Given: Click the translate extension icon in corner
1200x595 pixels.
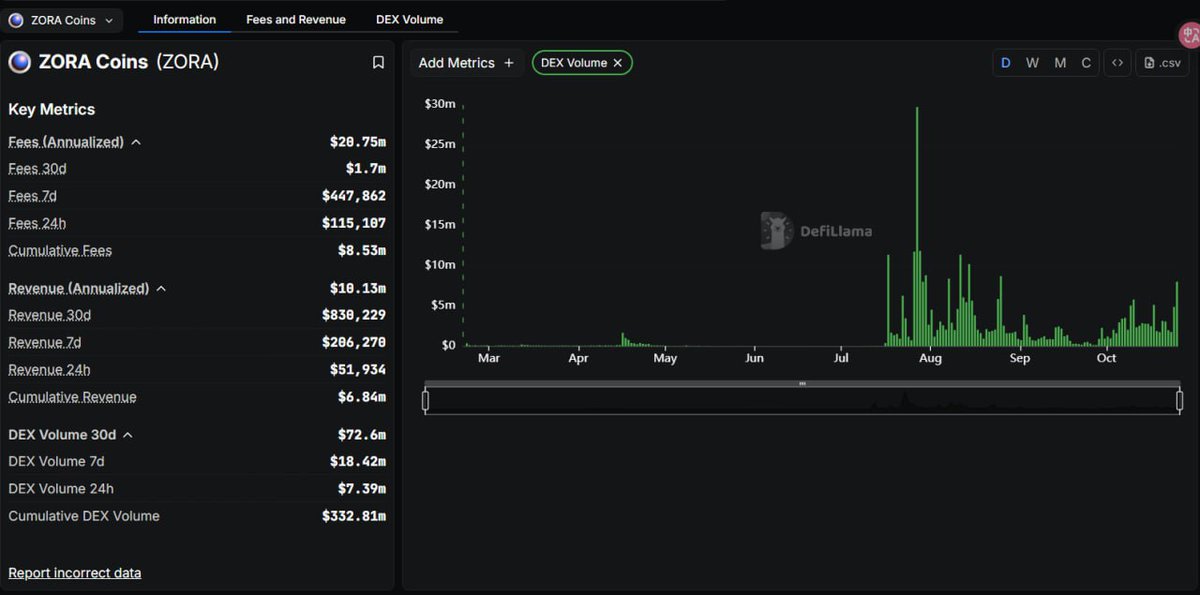Looking at the screenshot, I should click(1190, 35).
